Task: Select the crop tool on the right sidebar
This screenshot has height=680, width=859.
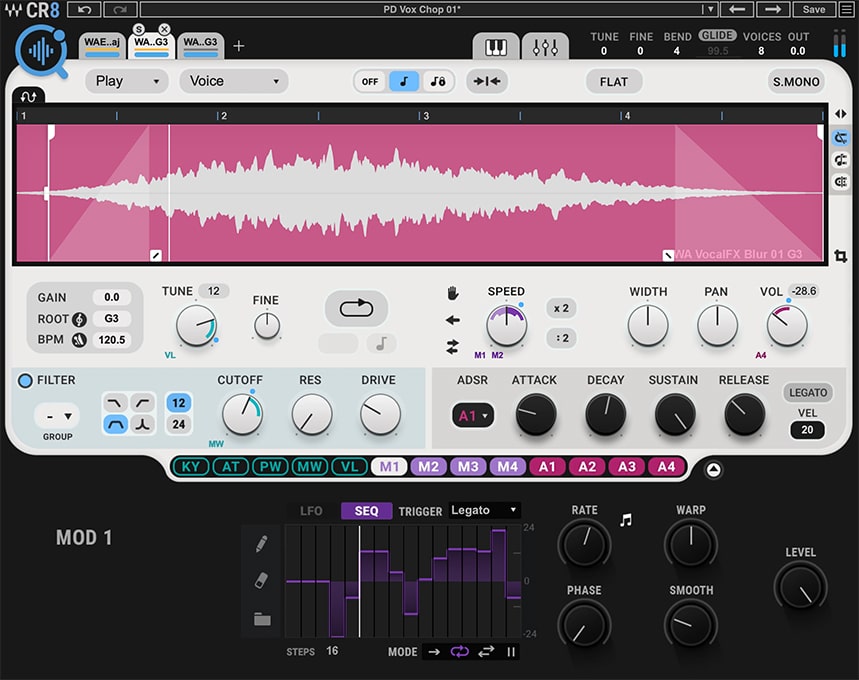Action: point(842,256)
